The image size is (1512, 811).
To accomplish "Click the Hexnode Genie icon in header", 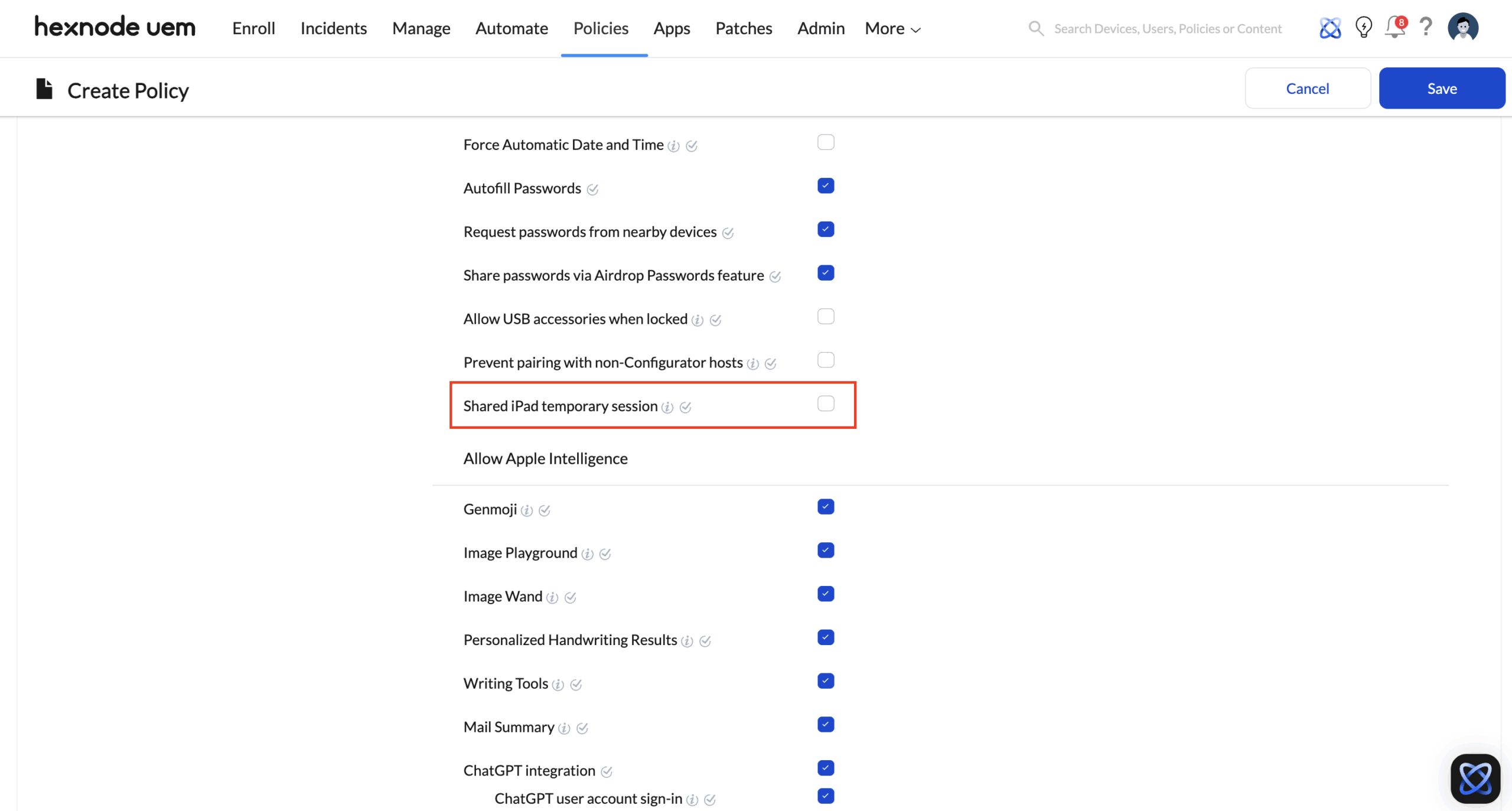I will (x=1330, y=28).
